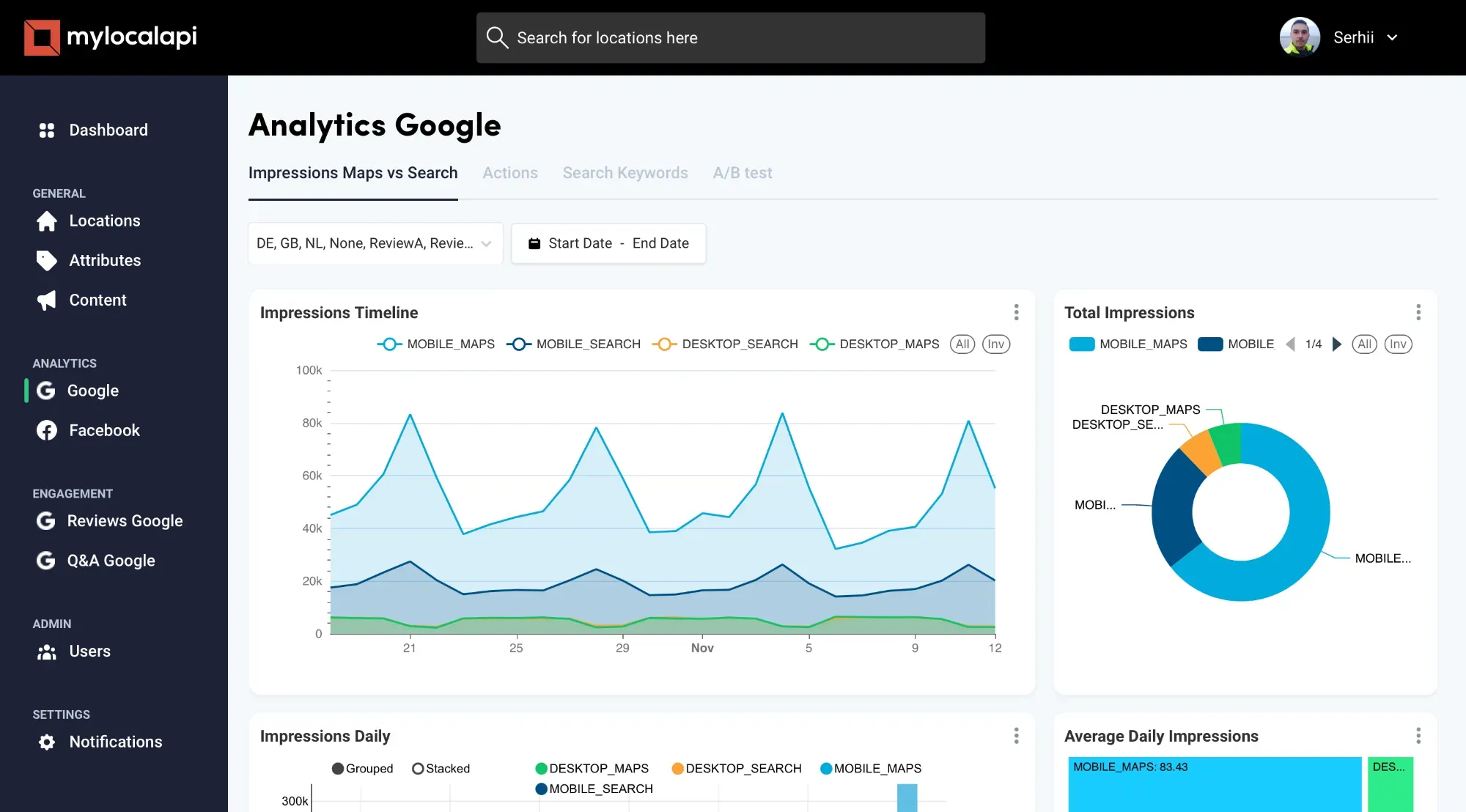This screenshot has height=812, width=1466.
Task: Expand the country filter dropdown
Action: pos(375,243)
